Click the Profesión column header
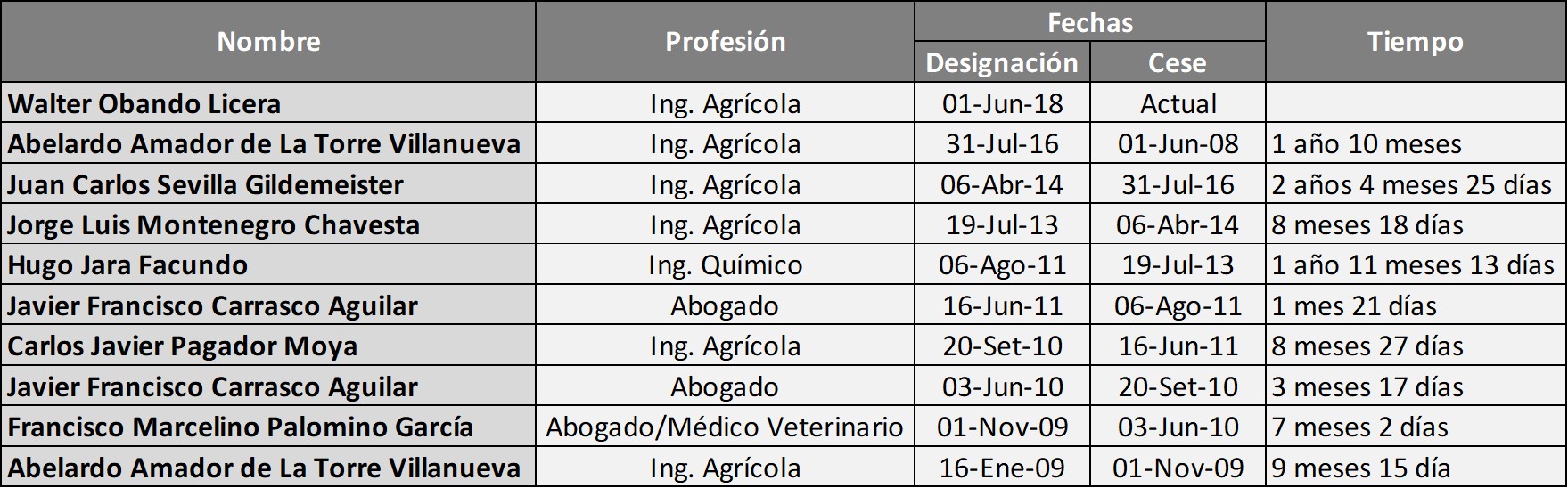The width and height of the screenshot is (1568, 488). pos(725,42)
